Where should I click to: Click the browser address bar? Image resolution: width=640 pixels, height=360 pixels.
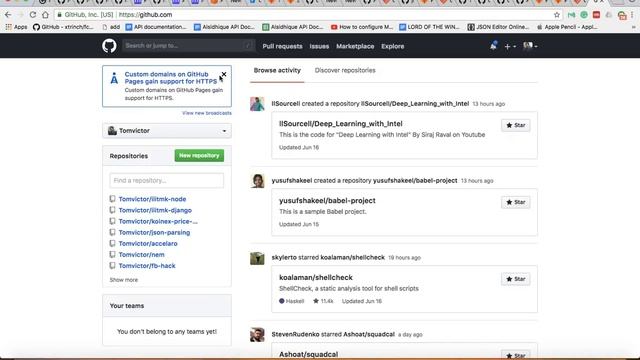[308, 15]
